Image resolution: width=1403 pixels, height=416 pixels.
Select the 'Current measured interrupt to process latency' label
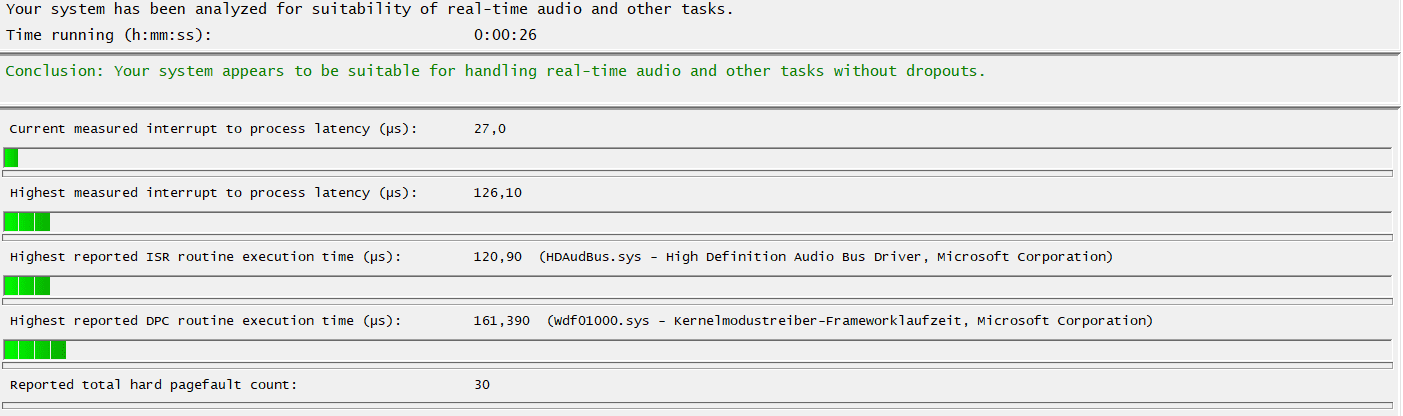tap(213, 129)
